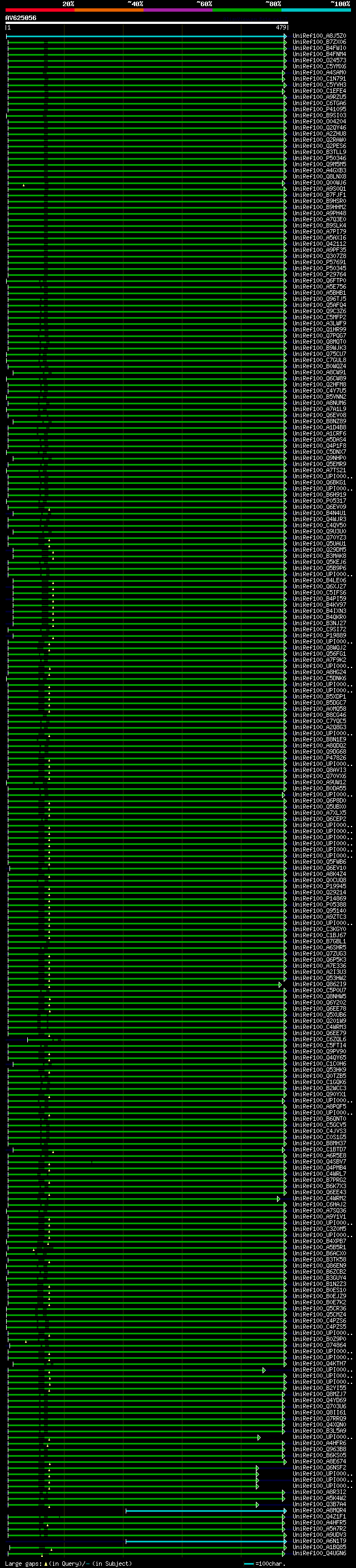Select hit UniRef100_Q6EV09

(x=319, y=507)
